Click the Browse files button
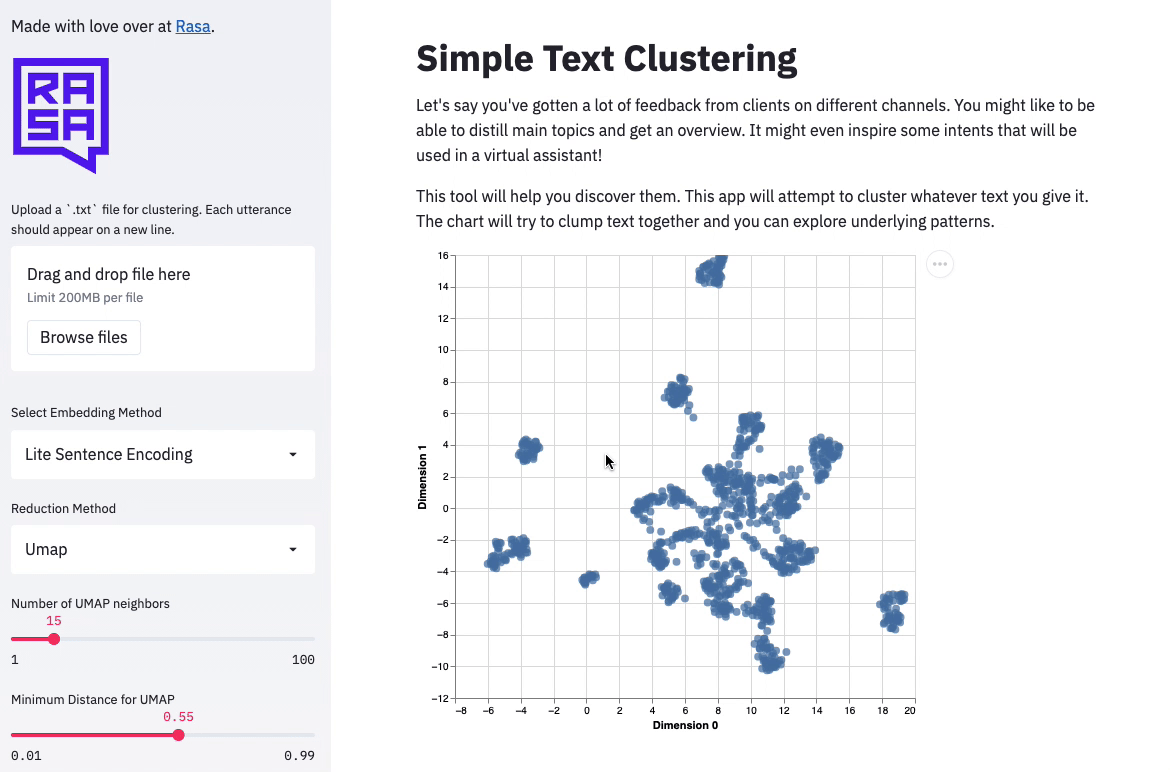This screenshot has width=1170, height=772. click(x=84, y=337)
